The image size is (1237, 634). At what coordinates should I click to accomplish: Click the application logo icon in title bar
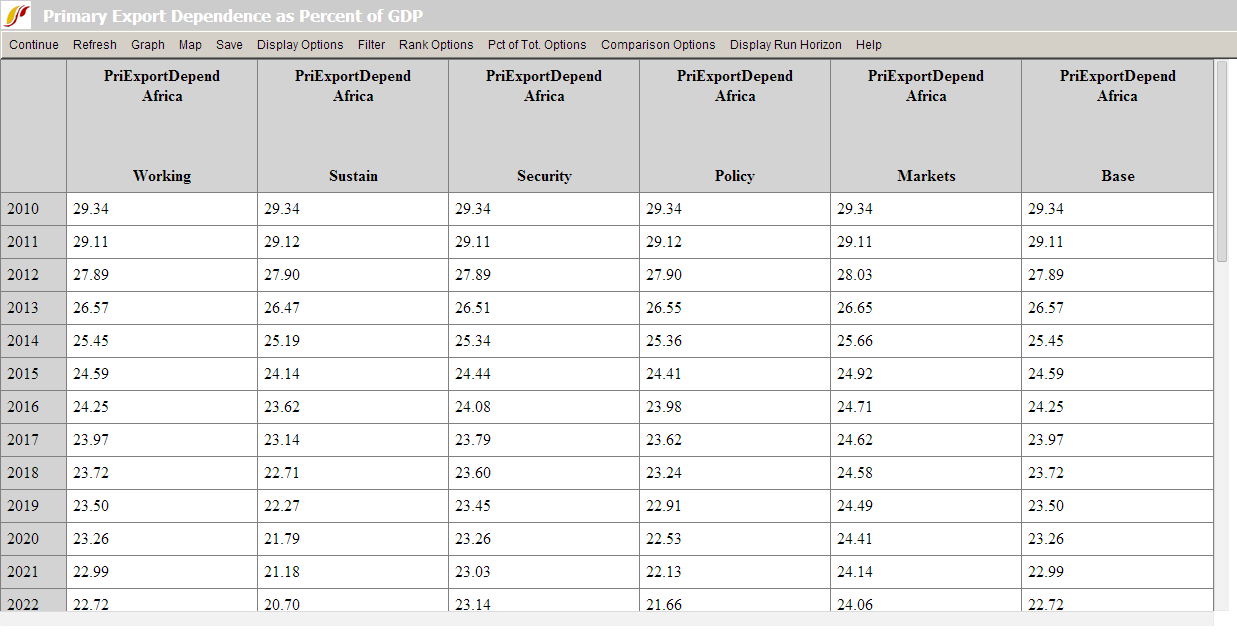(18, 16)
